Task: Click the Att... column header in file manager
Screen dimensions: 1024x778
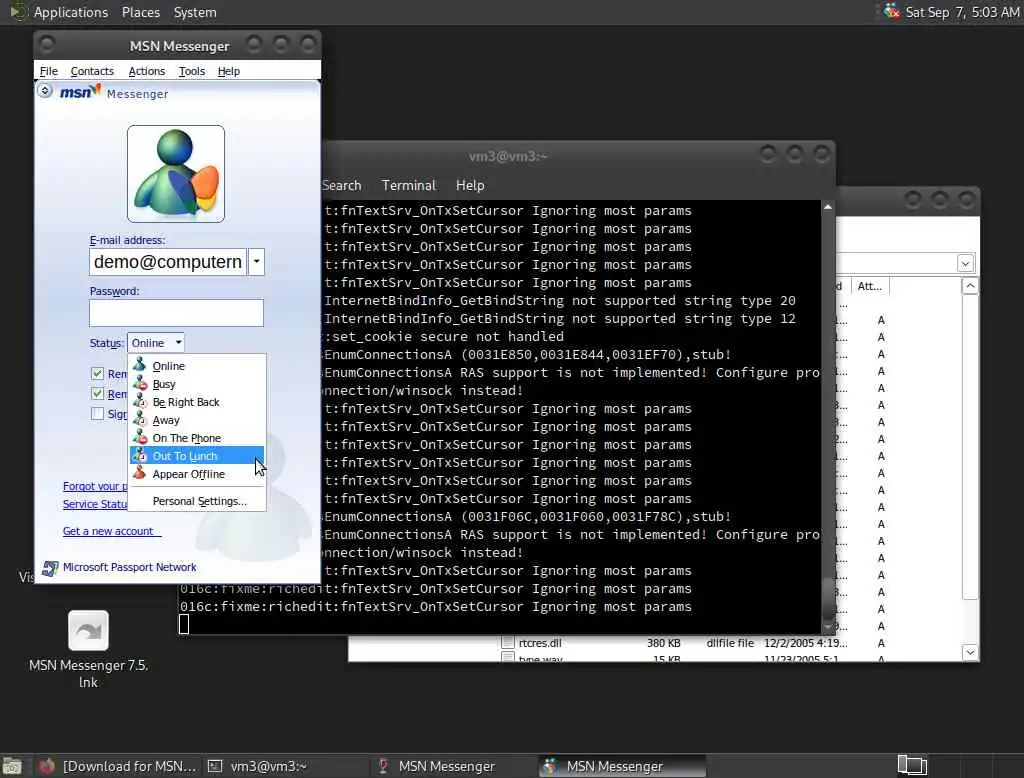Action: (x=870, y=286)
